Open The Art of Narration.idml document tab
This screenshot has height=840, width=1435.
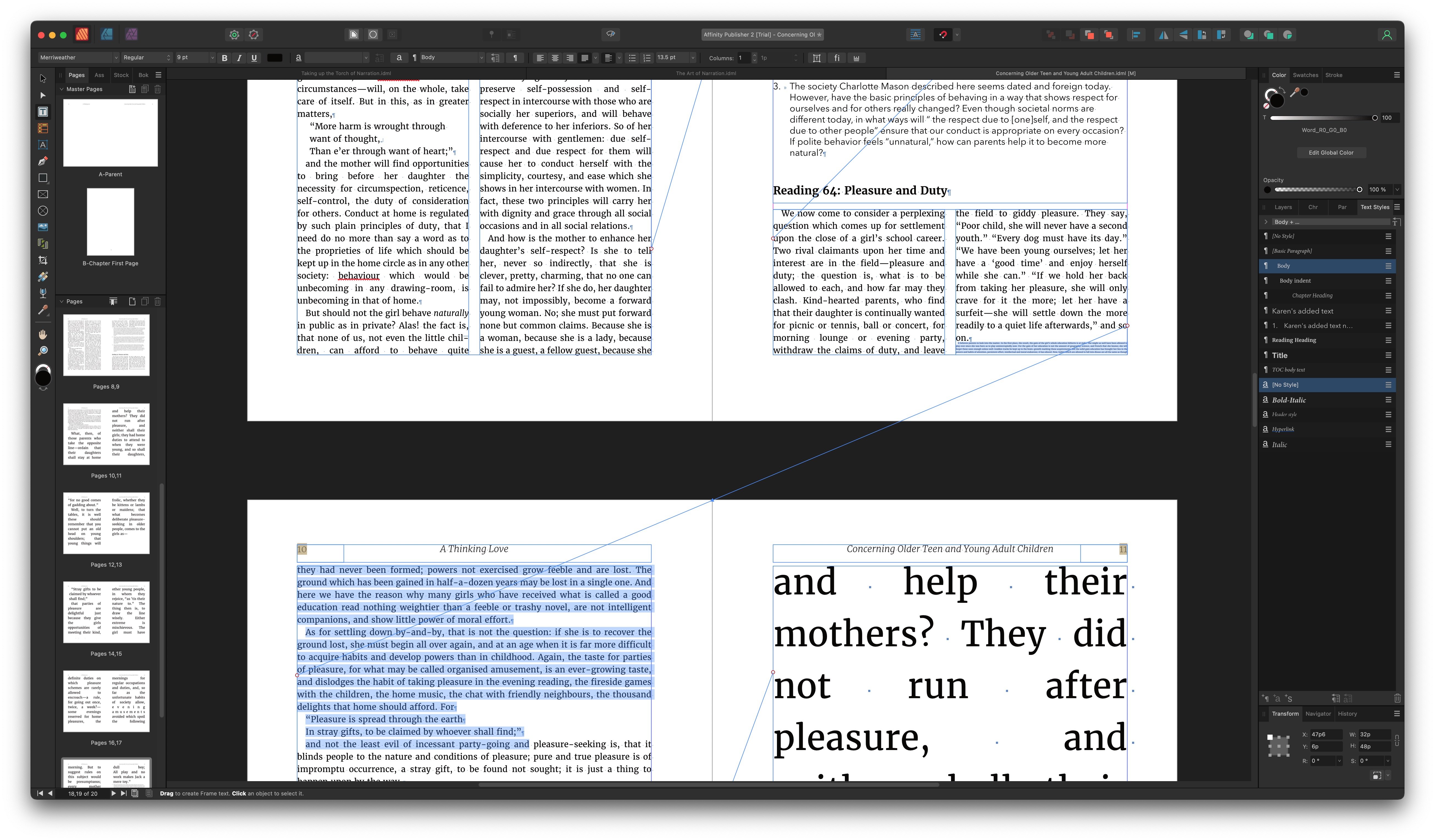(x=706, y=73)
